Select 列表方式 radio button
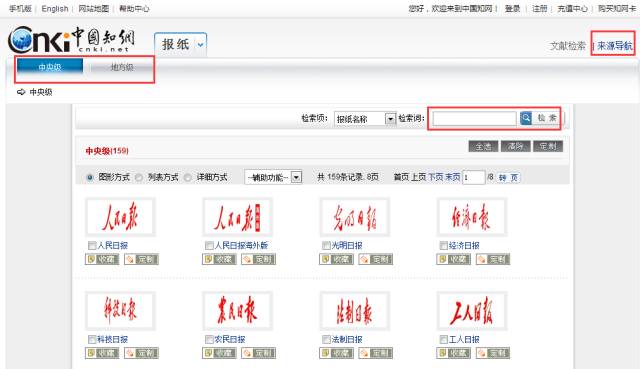Viewport: 640px width, 369px height. (139, 178)
